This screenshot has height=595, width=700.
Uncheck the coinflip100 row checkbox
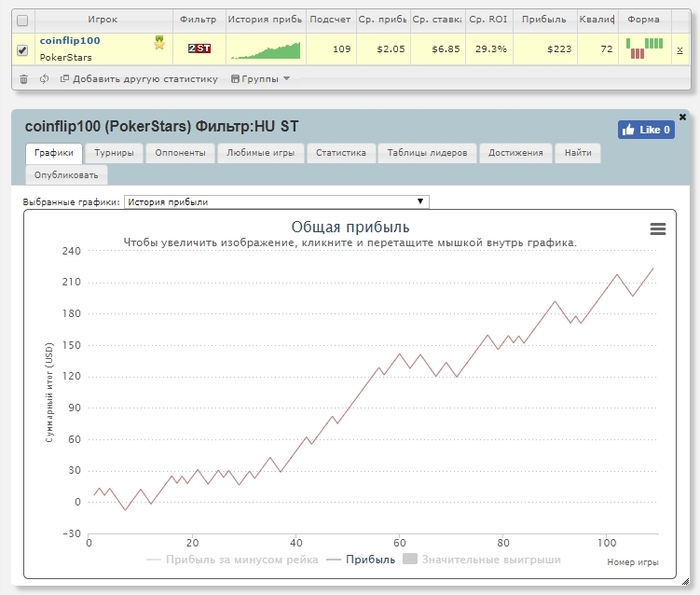[22, 50]
